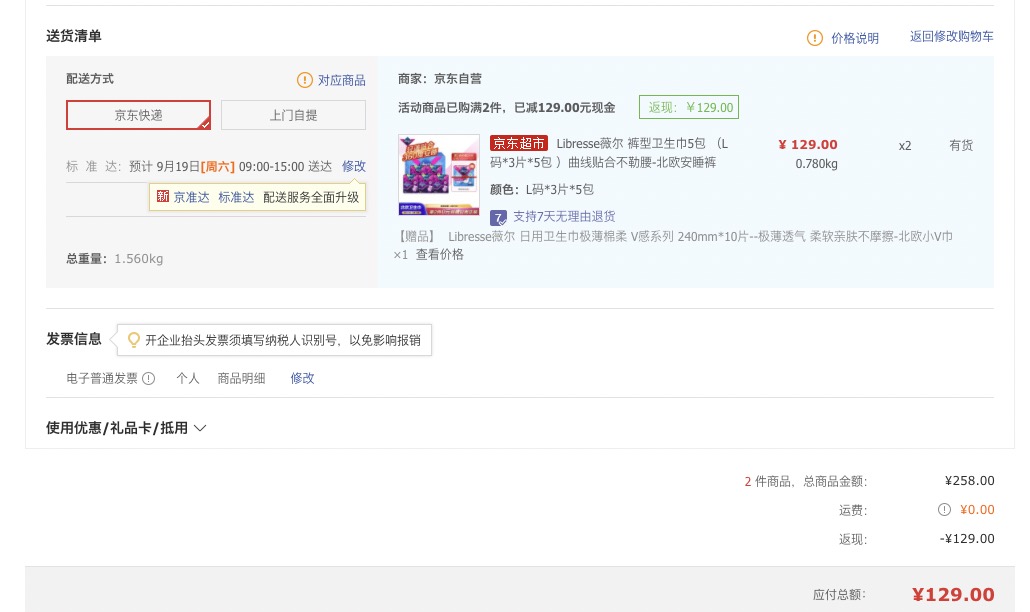Go back via 返回修改购物车 link

(x=951, y=36)
